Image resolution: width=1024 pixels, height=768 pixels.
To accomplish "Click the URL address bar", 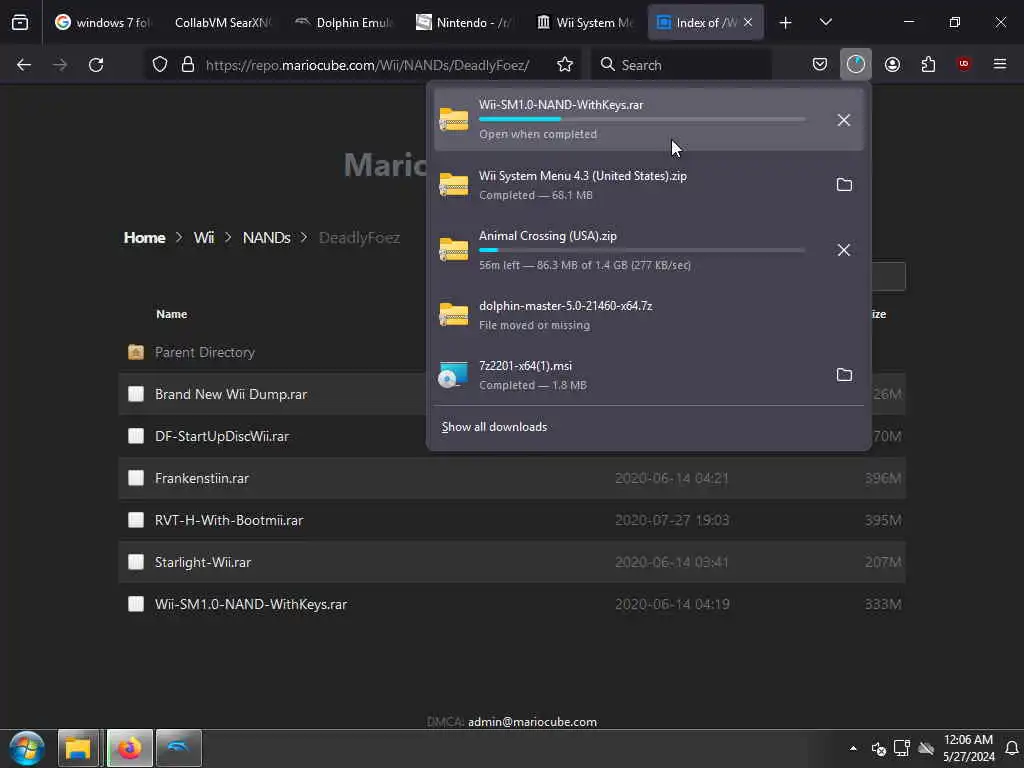I will [367, 65].
